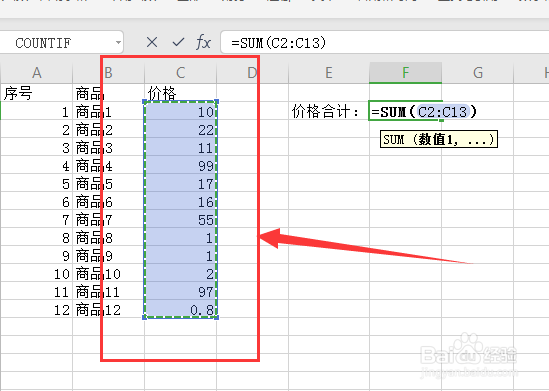Select the 商品4 cell
Image resolution: width=549 pixels, height=391 pixels.
click(x=109, y=166)
